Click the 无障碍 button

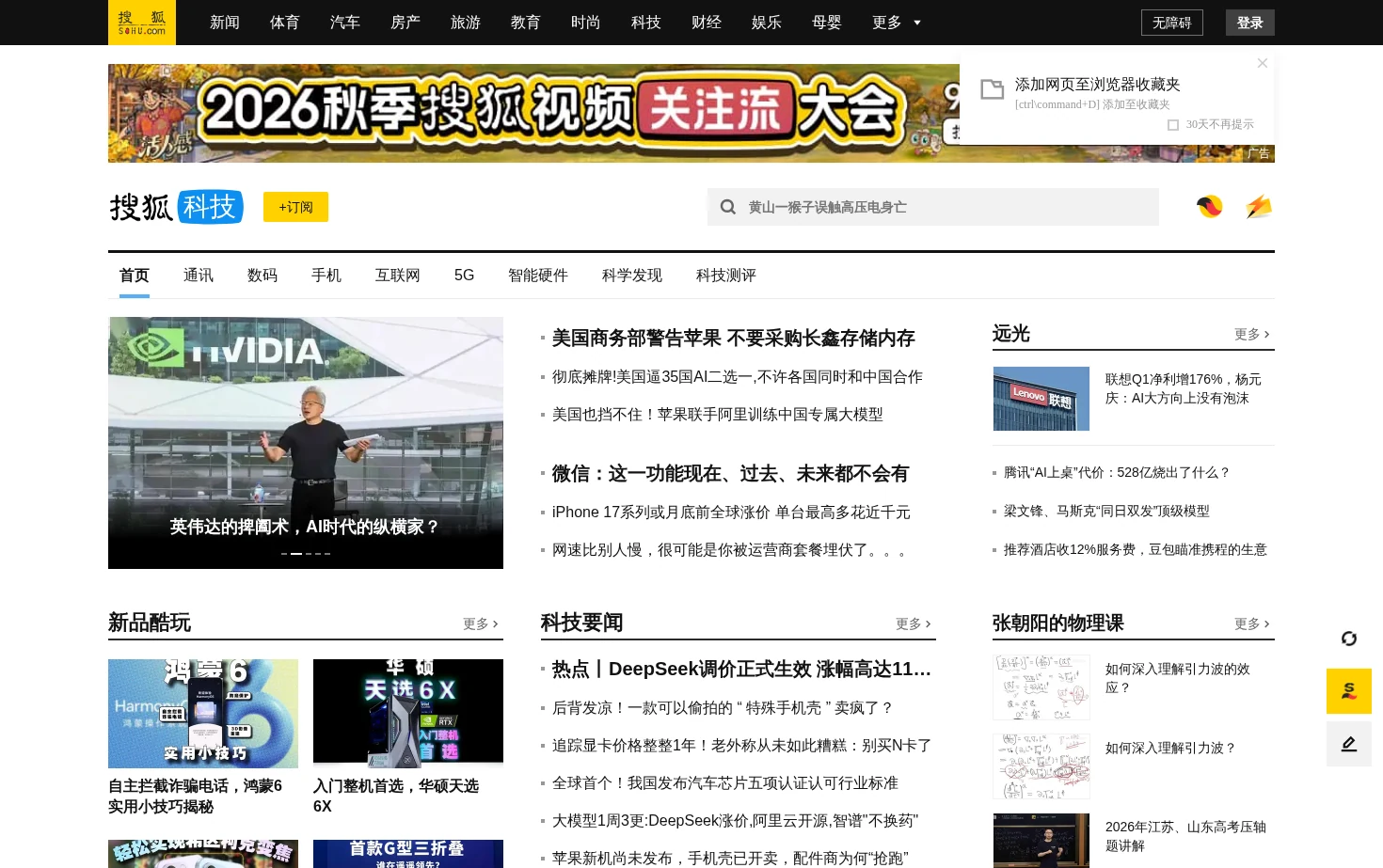pyautogui.click(x=1172, y=23)
